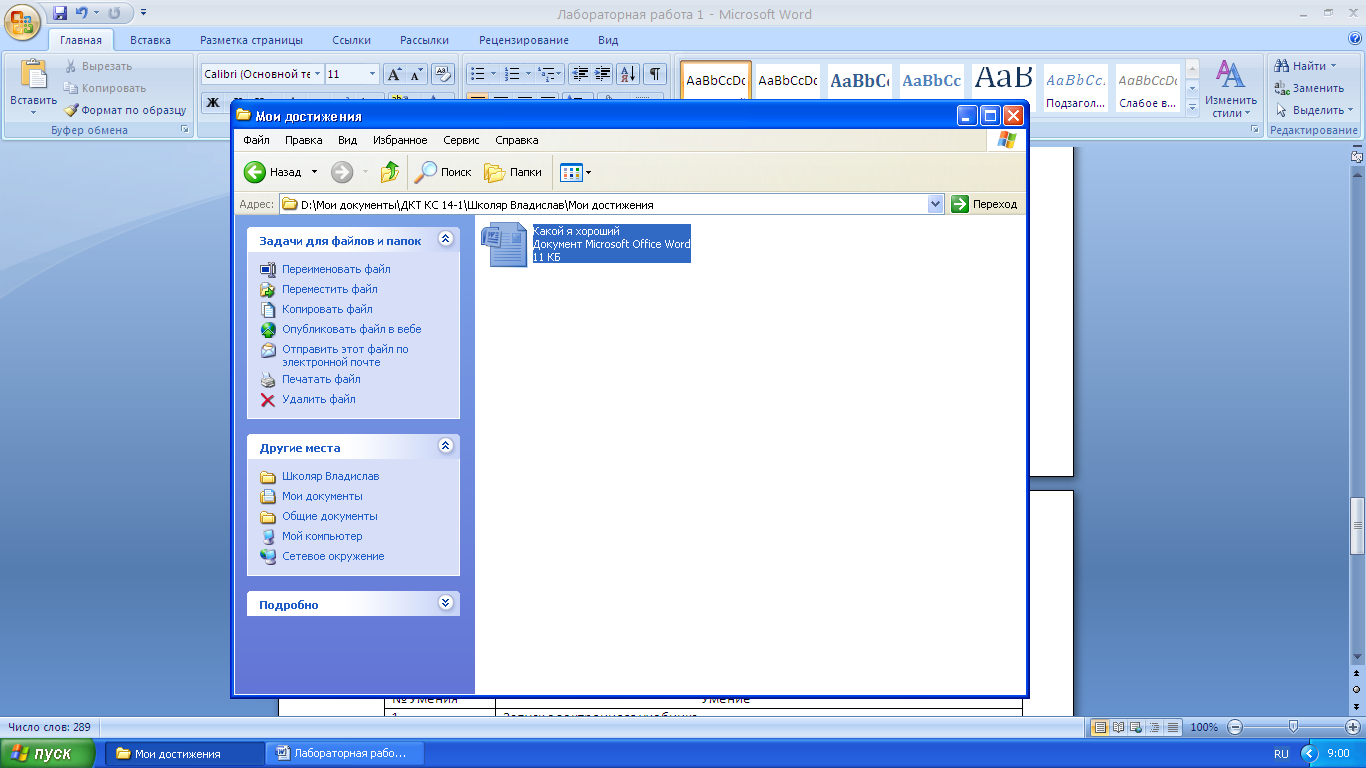The image size is (1366, 768).
Task: Click the пуск Start button
Action: coord(48,753)
